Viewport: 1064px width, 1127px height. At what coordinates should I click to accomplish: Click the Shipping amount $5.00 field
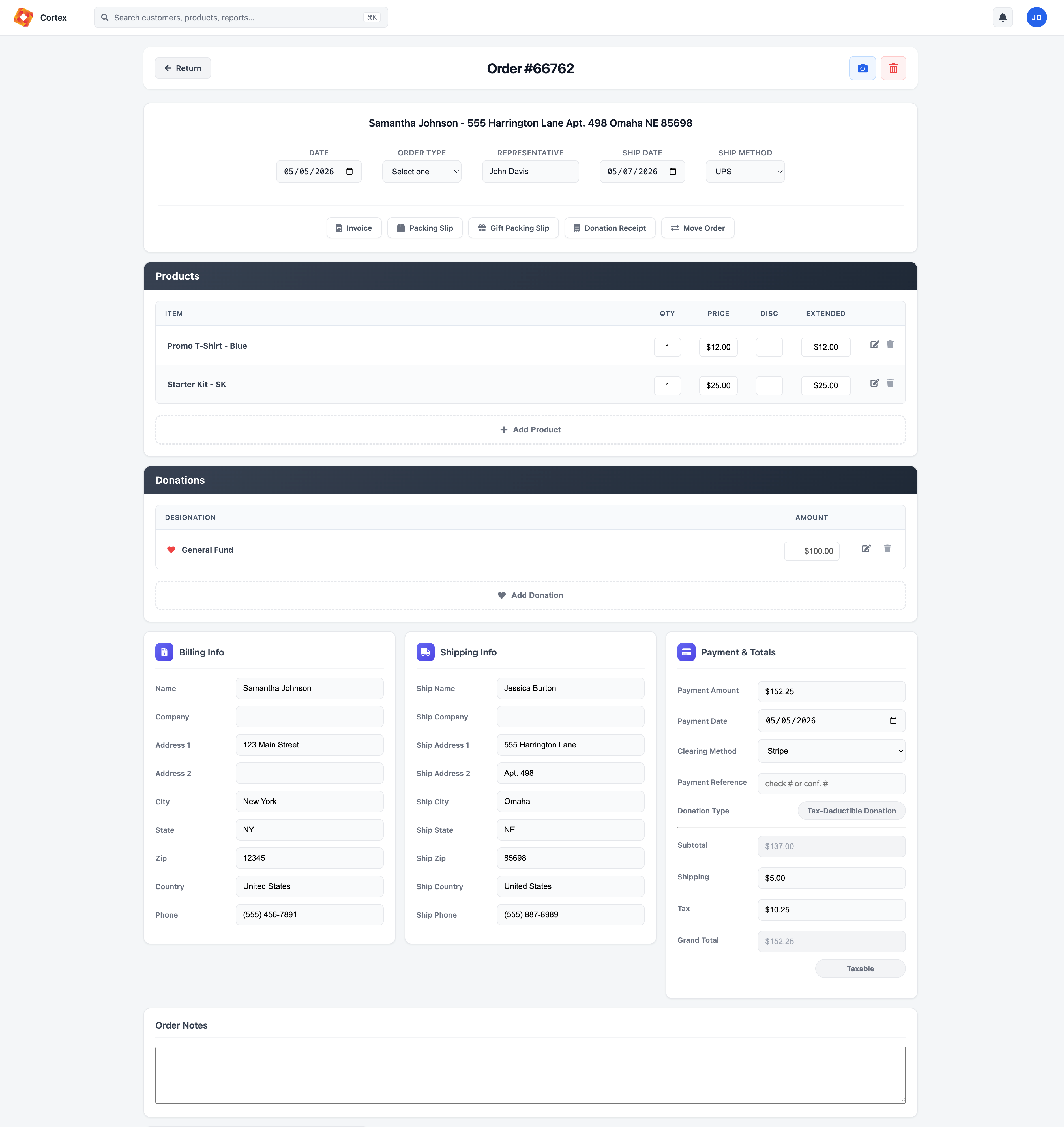tap(831, 878)
